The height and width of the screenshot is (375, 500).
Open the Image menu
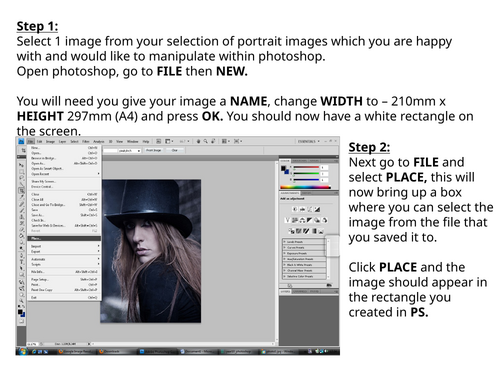(x=50, y=141)
